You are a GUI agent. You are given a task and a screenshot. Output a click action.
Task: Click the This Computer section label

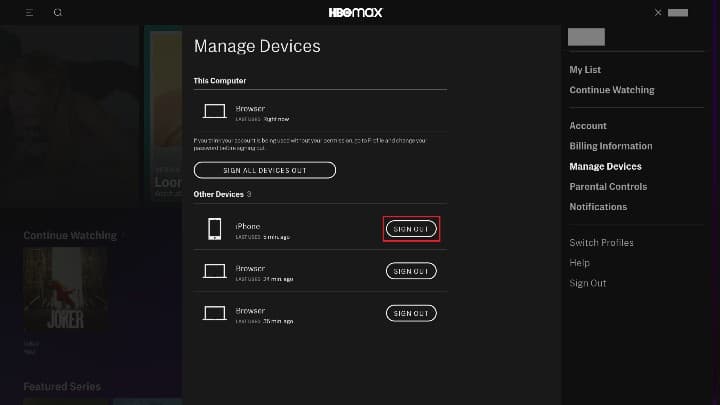point(219,81)
